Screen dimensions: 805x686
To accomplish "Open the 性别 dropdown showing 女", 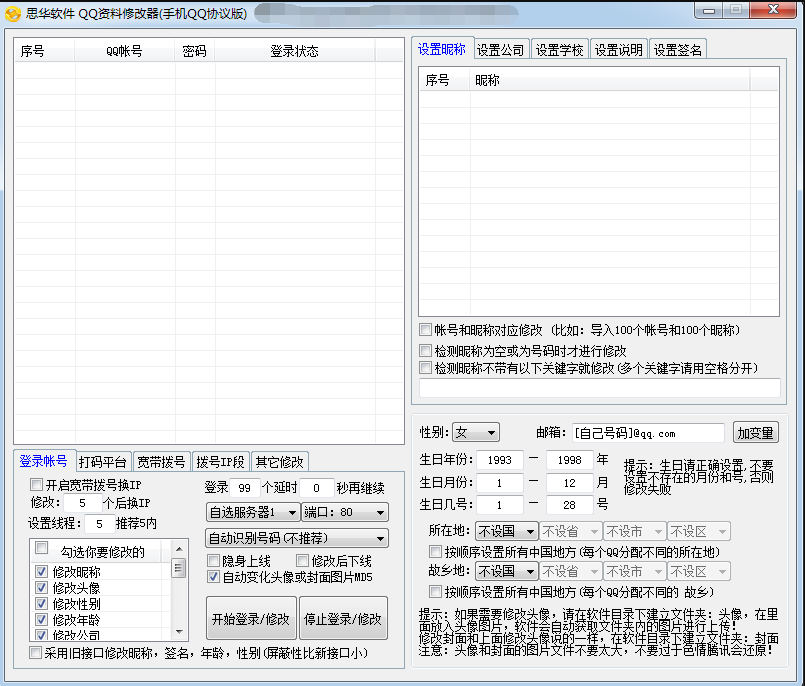I will pos(475,432).
